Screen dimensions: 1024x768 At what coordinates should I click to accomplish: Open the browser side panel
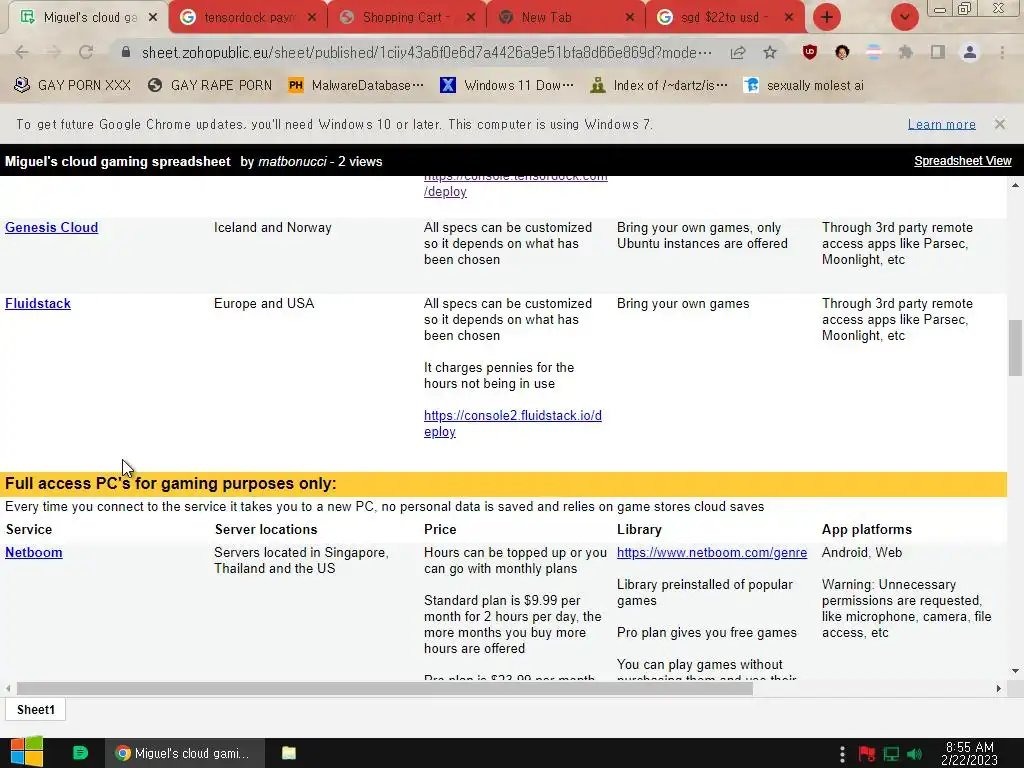tap(938, 52)
